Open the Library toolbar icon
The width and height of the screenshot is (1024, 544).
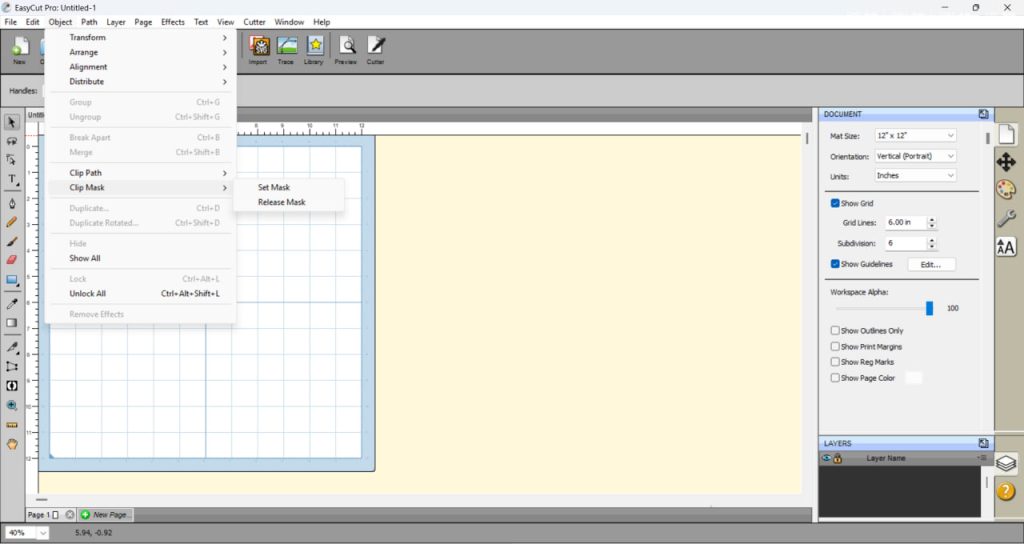(x=315, y=47)
